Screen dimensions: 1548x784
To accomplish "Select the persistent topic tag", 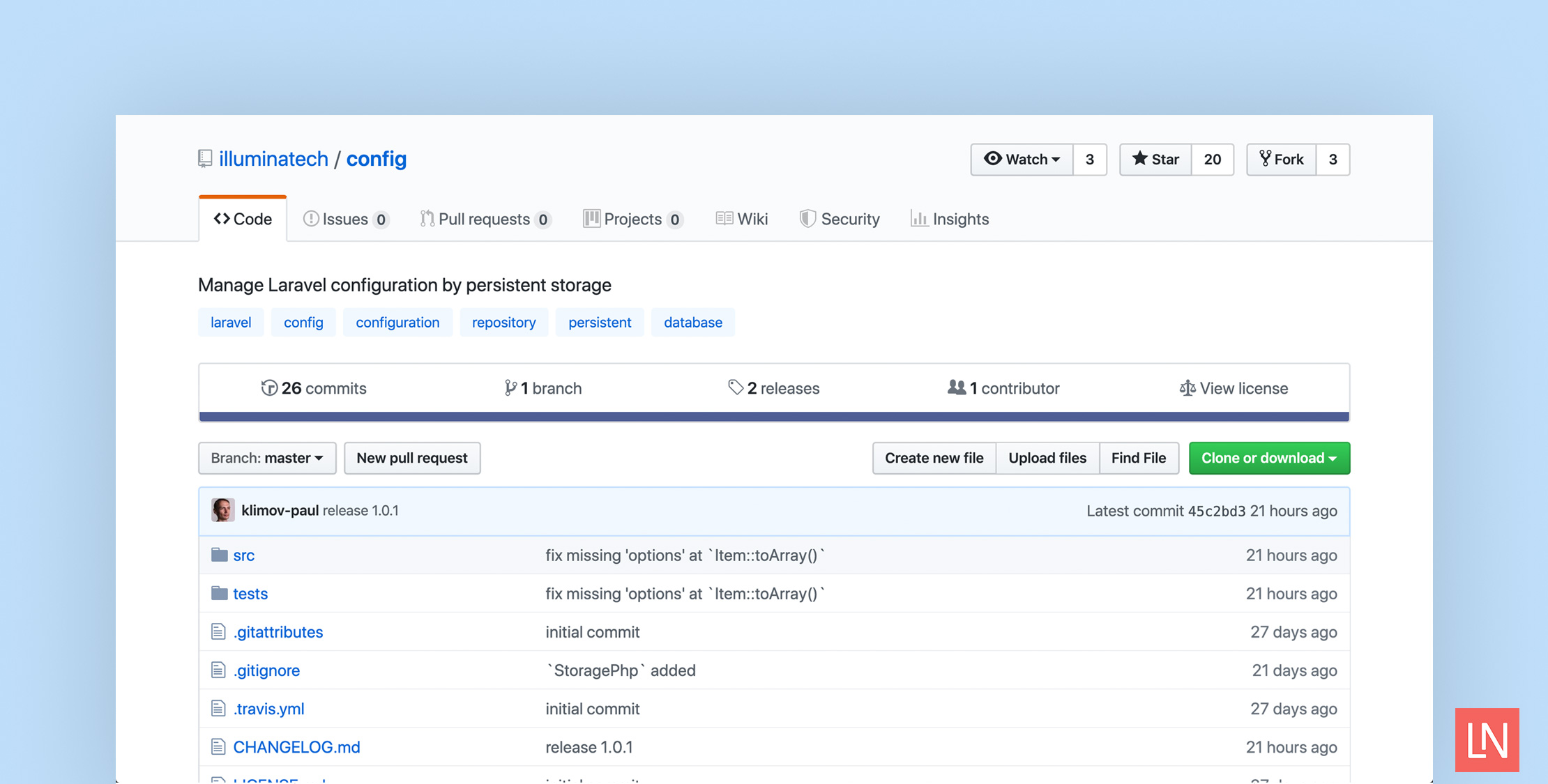I will (600, 322).
